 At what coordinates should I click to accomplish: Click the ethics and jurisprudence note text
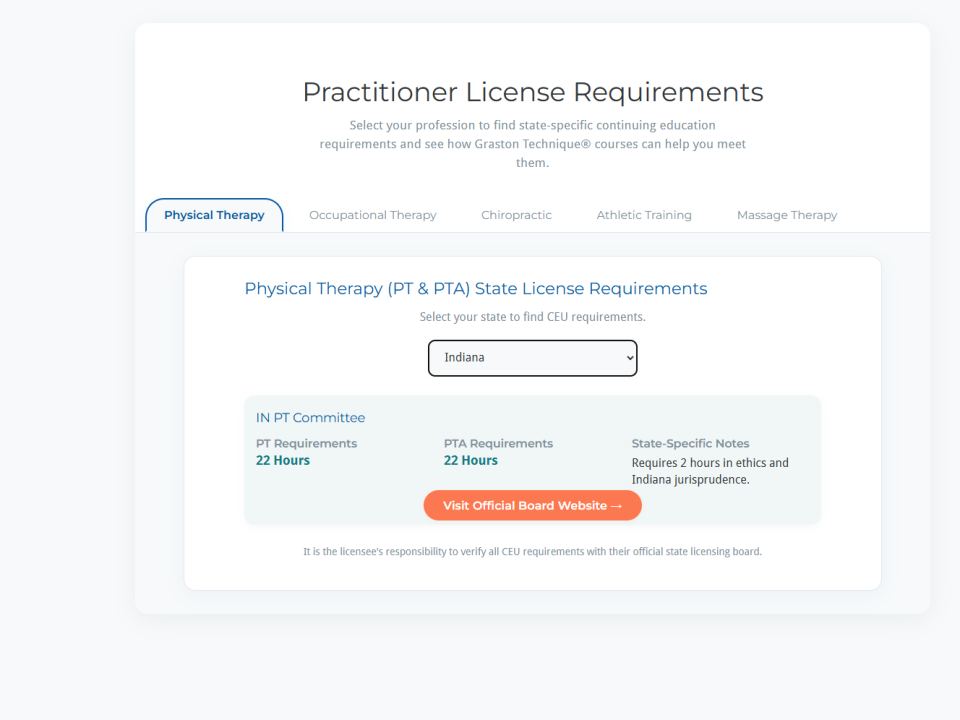pos(709,470)
